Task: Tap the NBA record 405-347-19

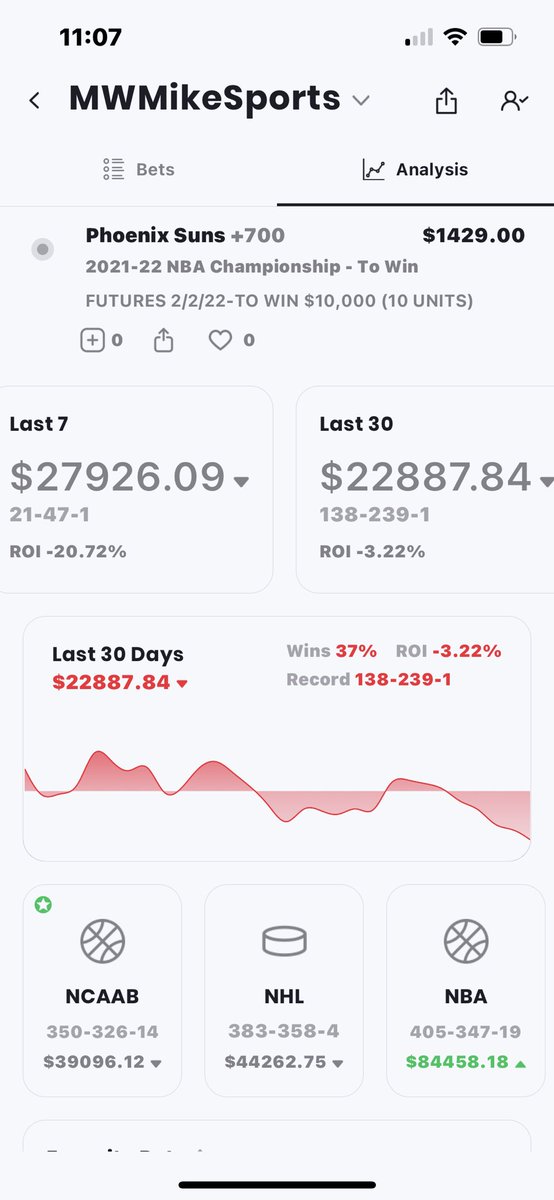Action: point(466,1031)
